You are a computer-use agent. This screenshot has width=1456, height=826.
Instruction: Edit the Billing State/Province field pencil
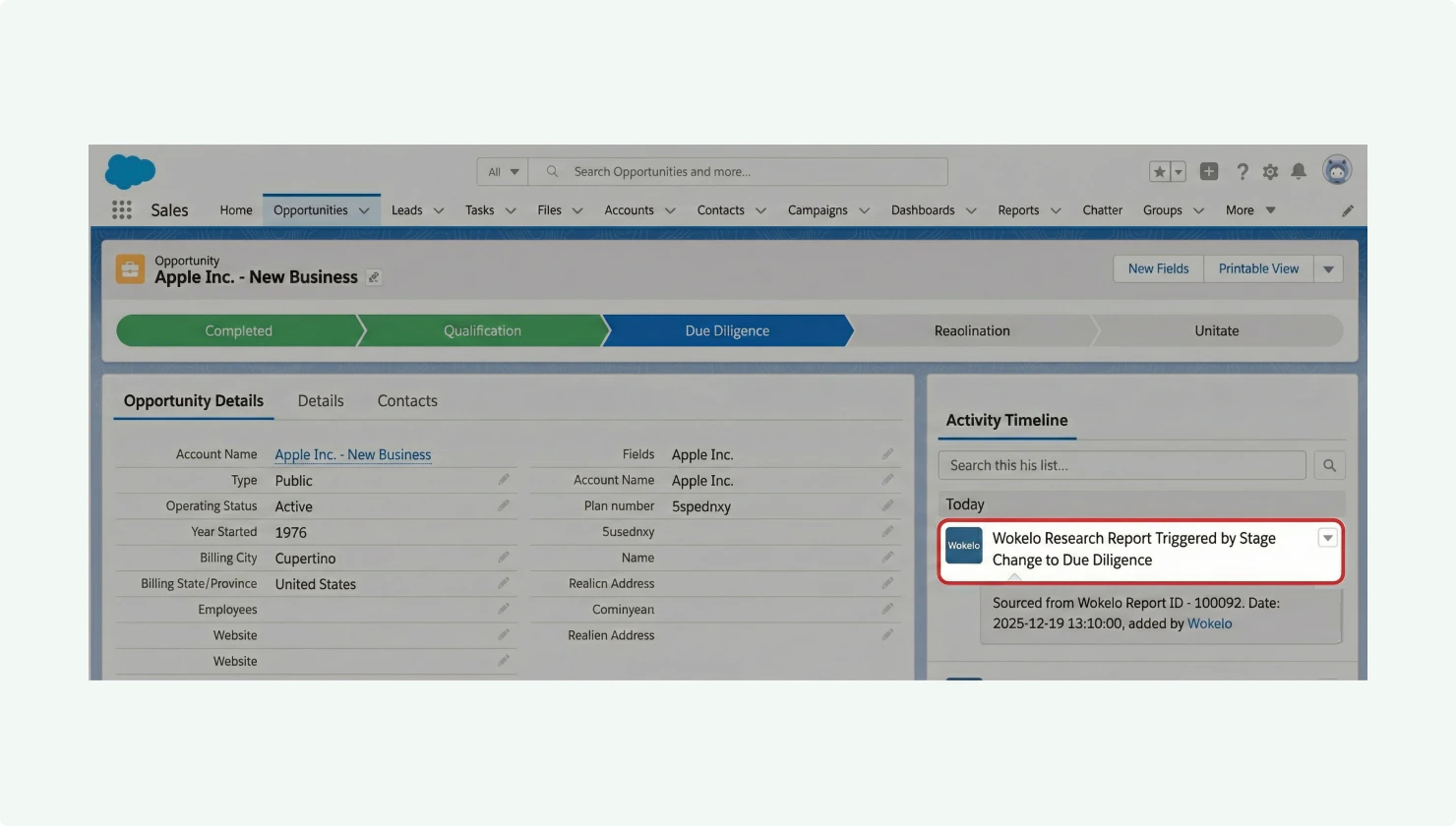tap(503, 583)
